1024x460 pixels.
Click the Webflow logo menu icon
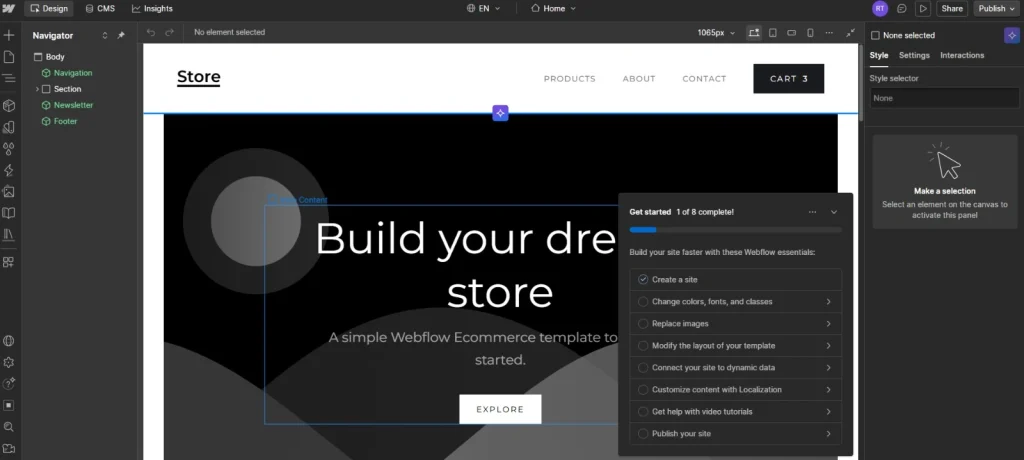(x=9, y=8)
